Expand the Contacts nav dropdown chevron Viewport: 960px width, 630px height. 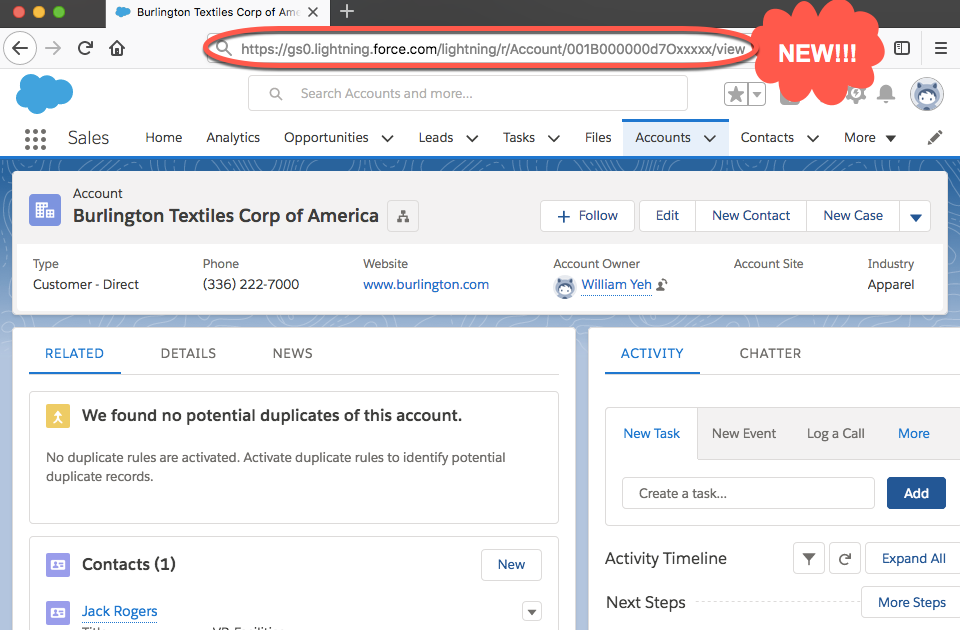(812, 138)
